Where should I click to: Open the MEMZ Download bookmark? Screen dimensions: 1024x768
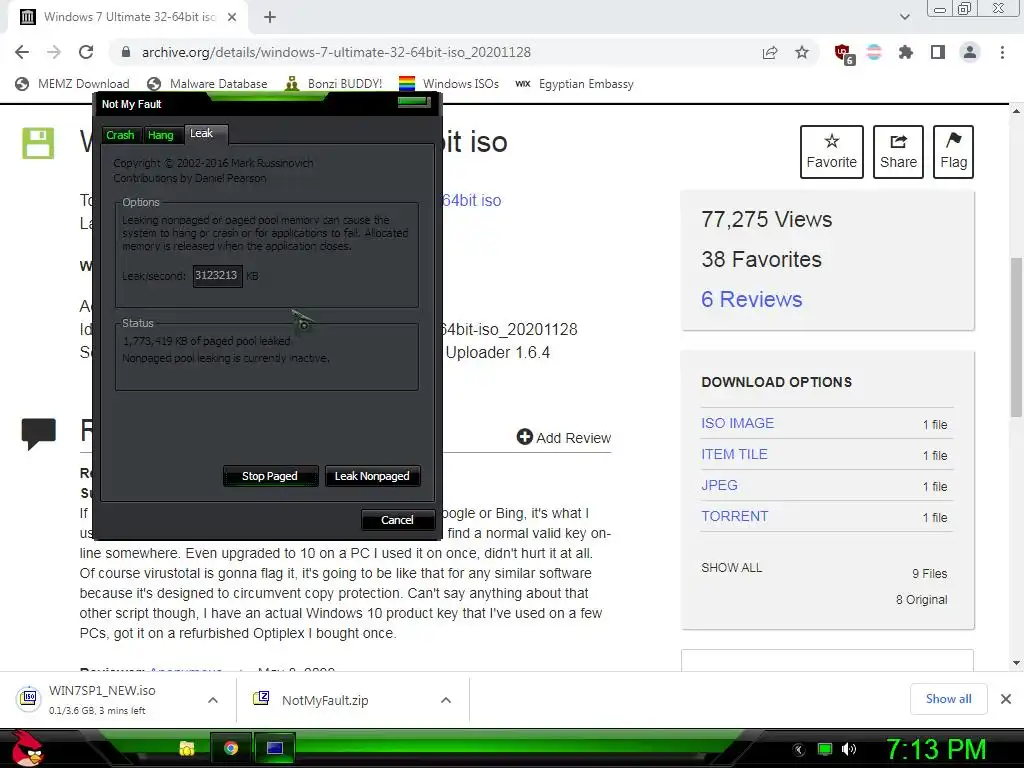click(x=72, y=84)
